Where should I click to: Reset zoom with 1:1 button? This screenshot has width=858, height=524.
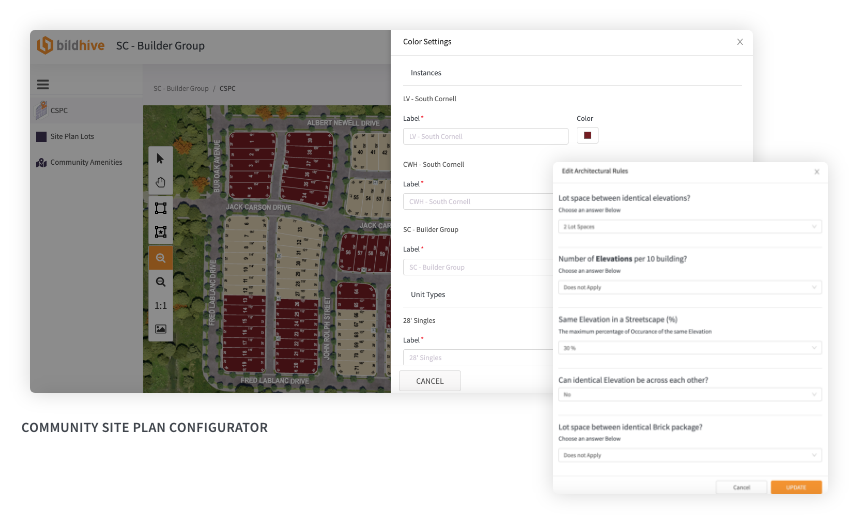point(160,306)
